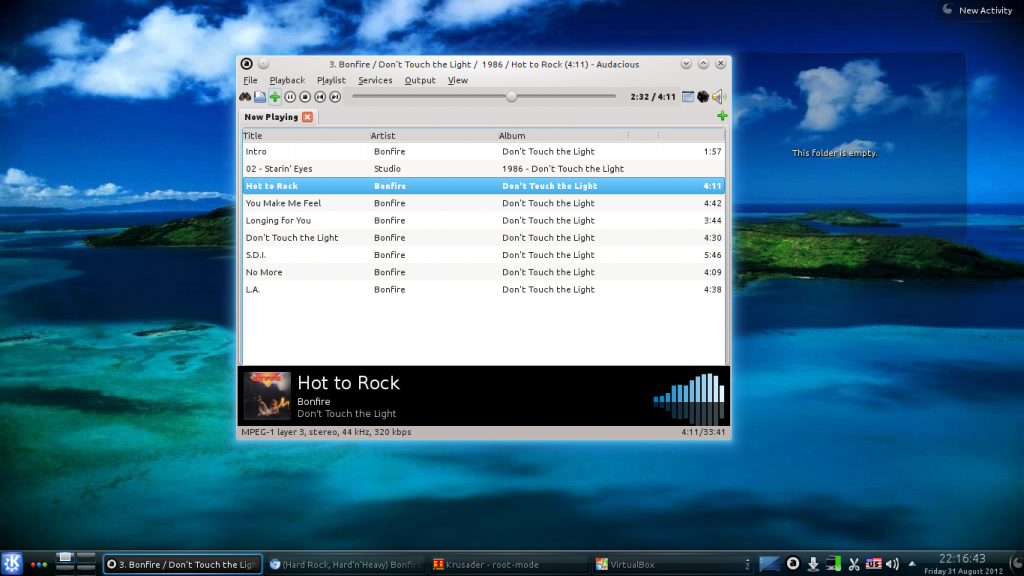The height and width of the screenshot is (576, 1024).
Task: Select the You Make Me Feel track
Action: click(x=483, y=203)
